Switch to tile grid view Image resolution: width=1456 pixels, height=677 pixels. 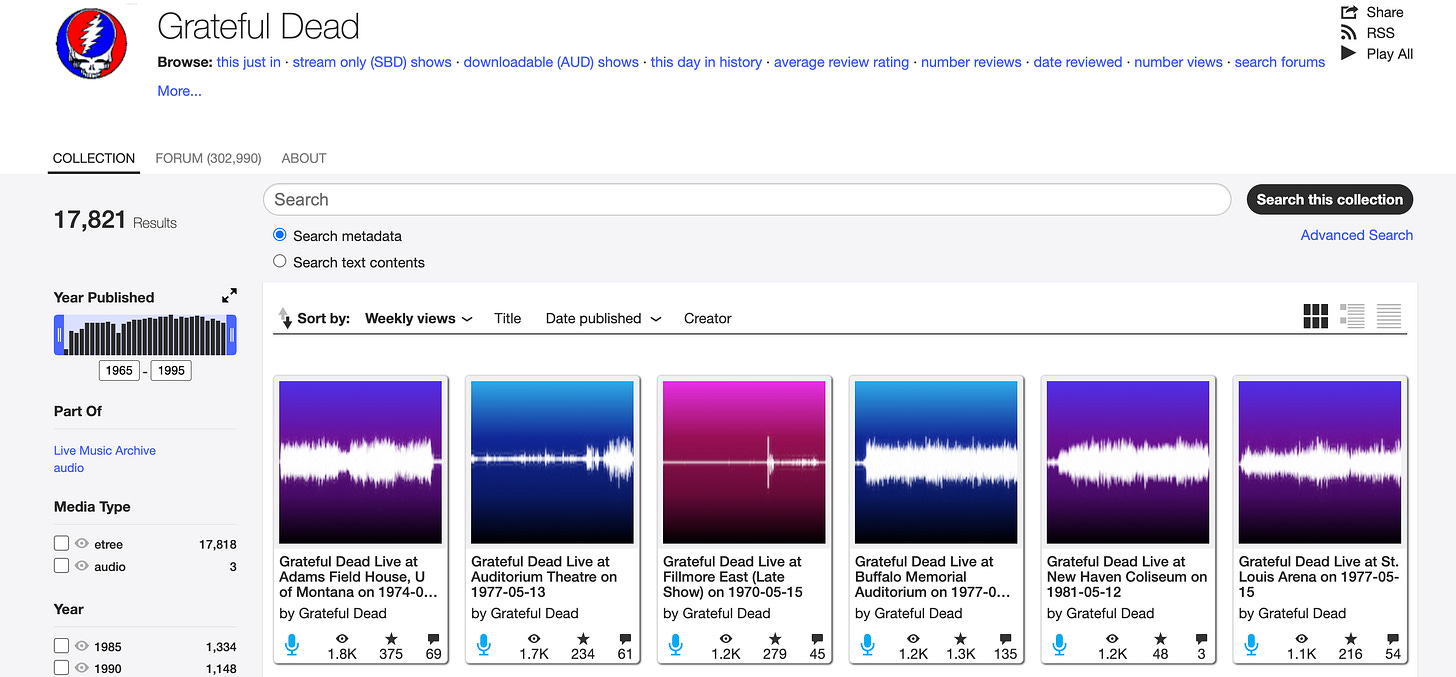[x=1315, y=316]
